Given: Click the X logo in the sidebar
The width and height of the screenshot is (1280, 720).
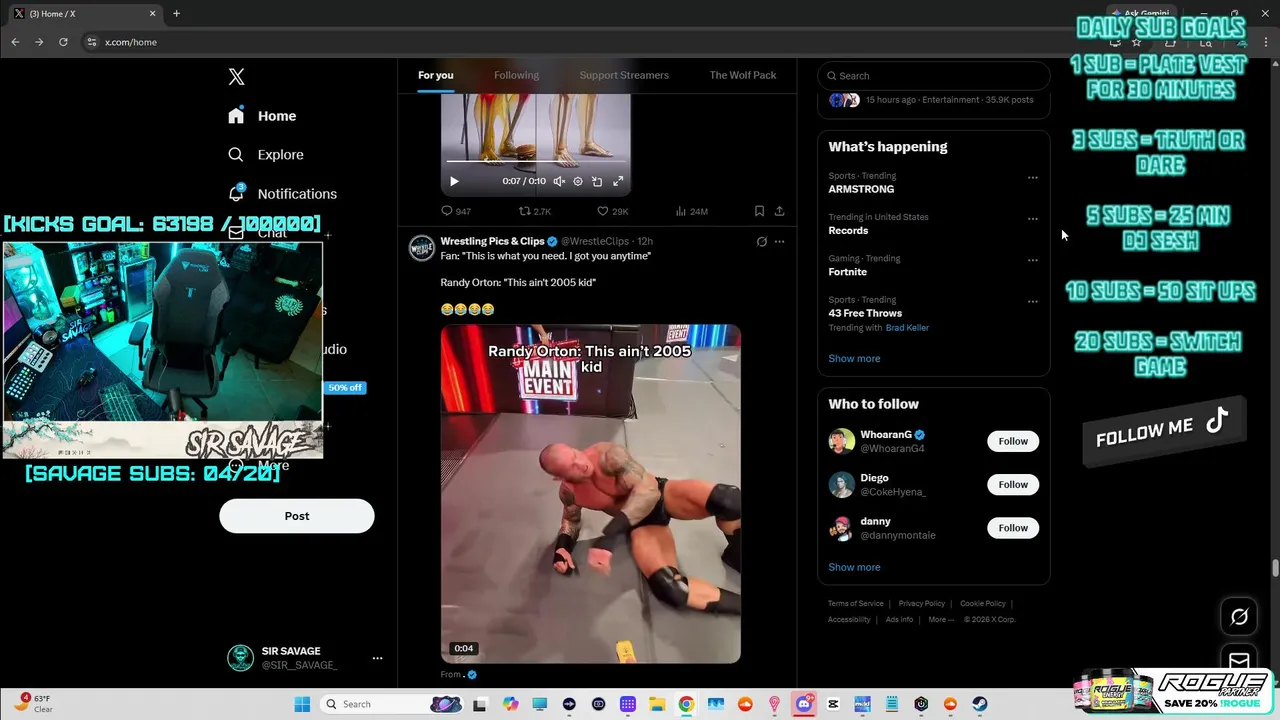Looking at the screenshot, I should point(236,77).
